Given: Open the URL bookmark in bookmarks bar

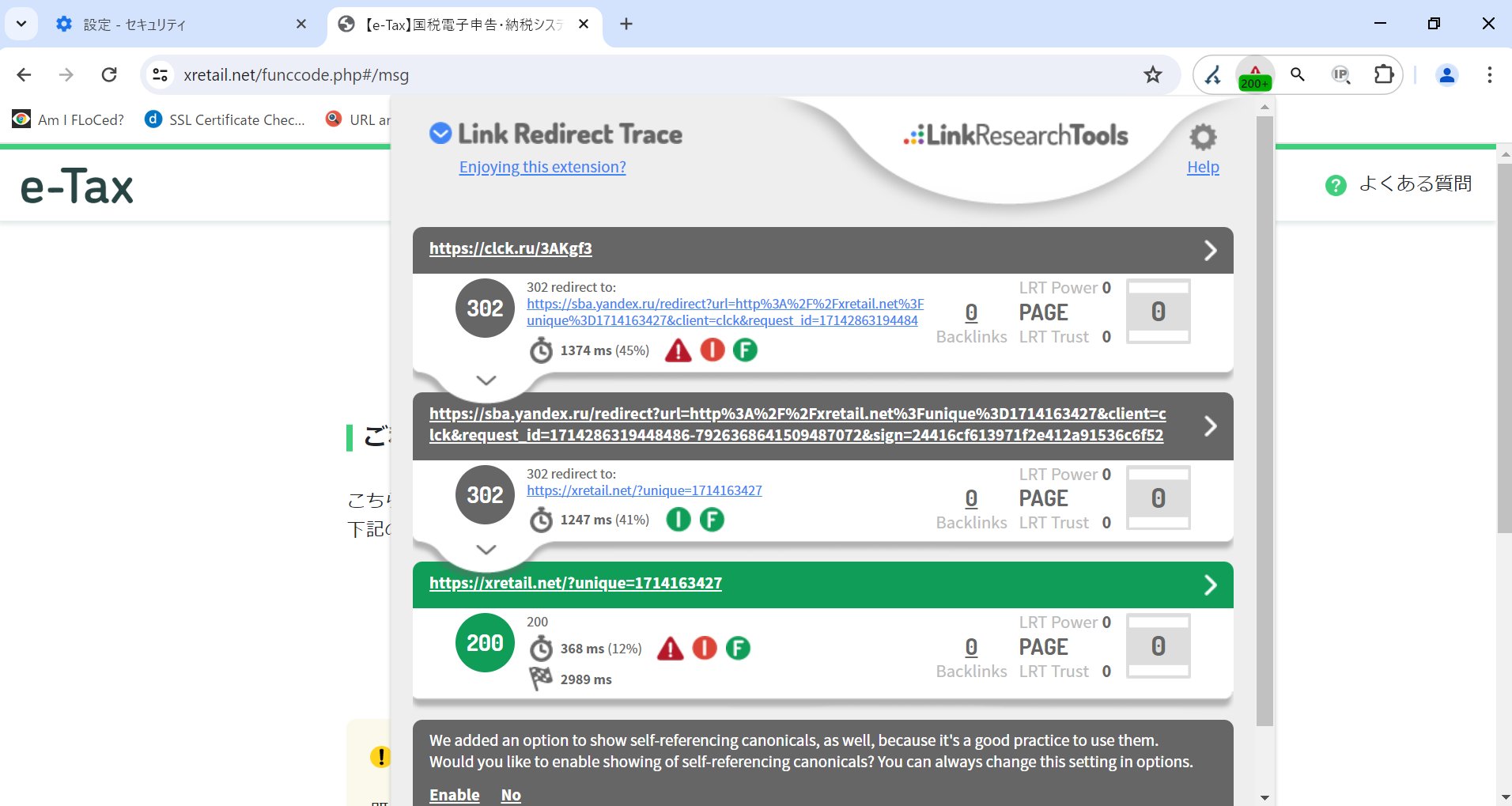Looking at the screenshot, I should click(x=358, y=119).
